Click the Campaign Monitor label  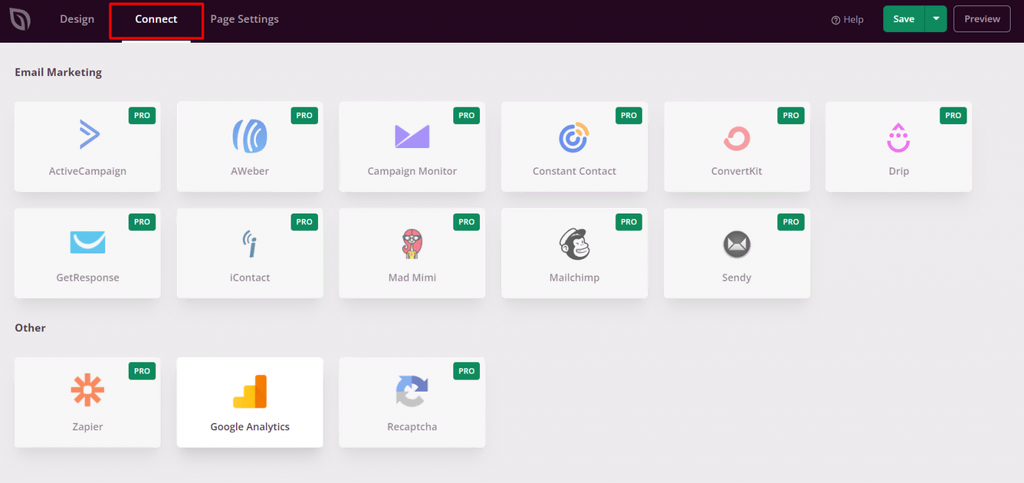pyautogui.click(x=412, y=172)
